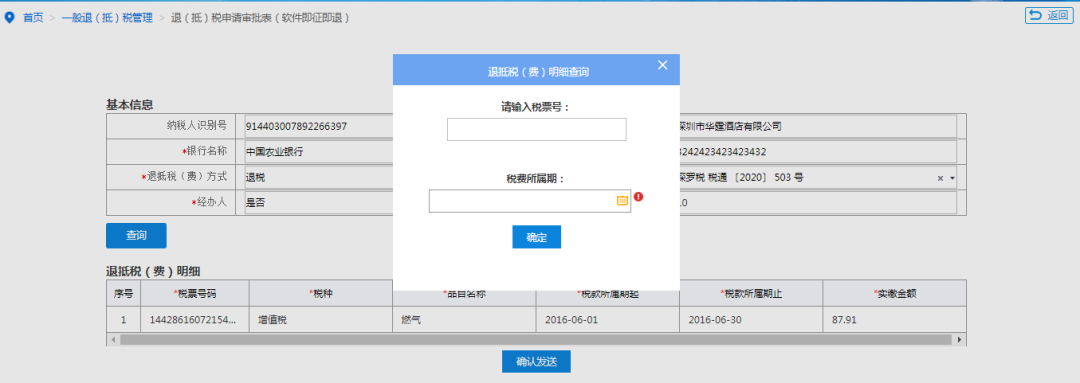Click horizontal scrollbar left arrow
This screenshot has width=1080, height=383.
coord(113,340)
